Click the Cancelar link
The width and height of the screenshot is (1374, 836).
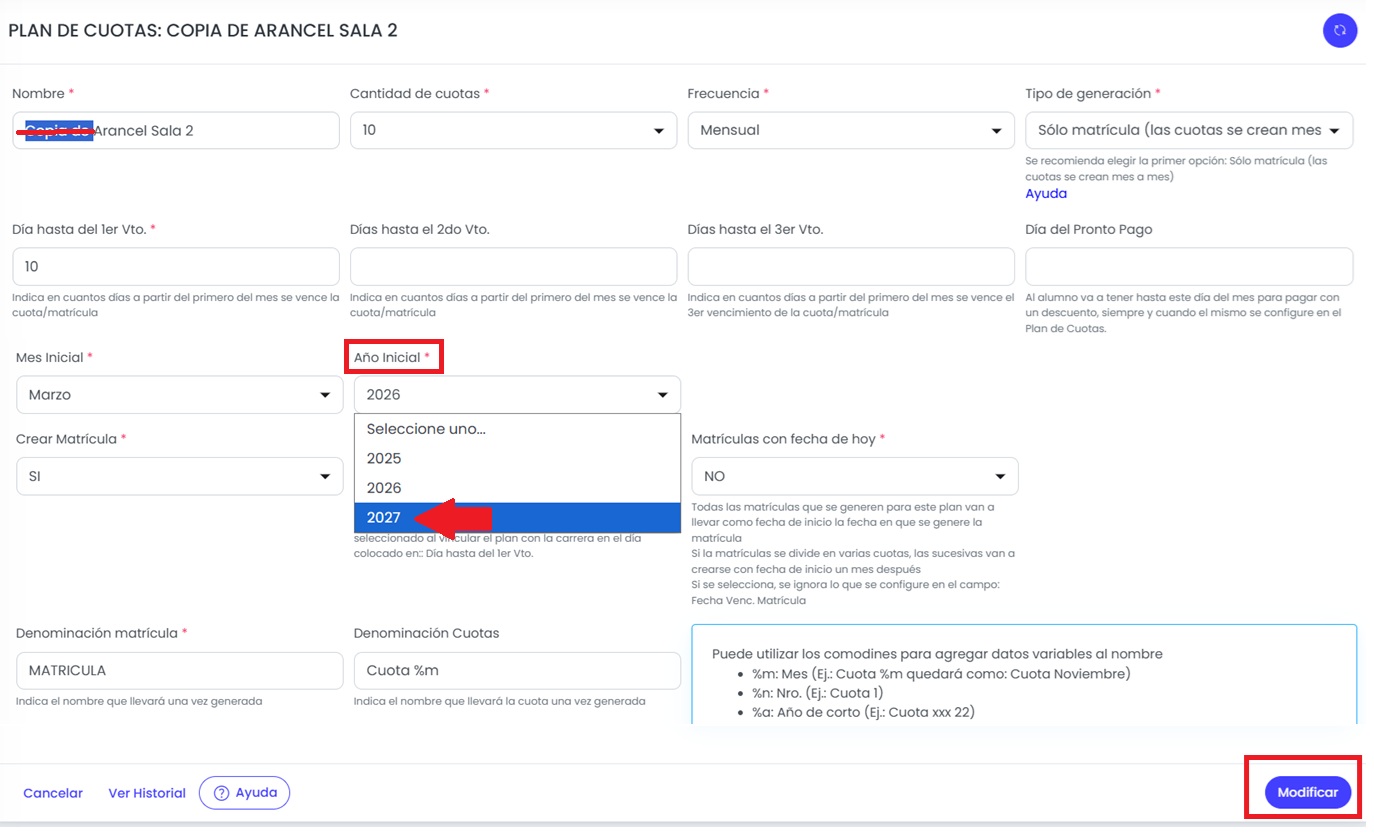point(53,793)
